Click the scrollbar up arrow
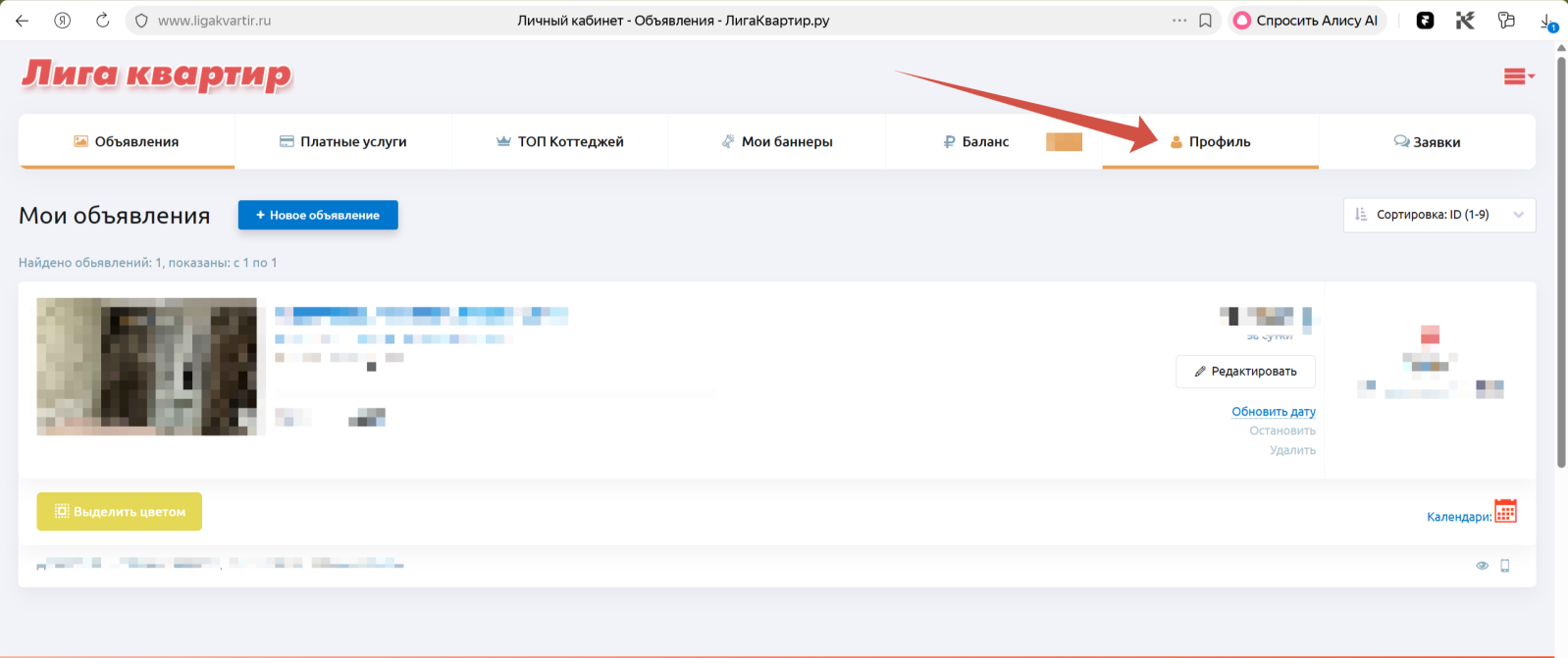The width and height of the screenshot is (1568, 658). pyautogui.click(x=1561, y=48)
